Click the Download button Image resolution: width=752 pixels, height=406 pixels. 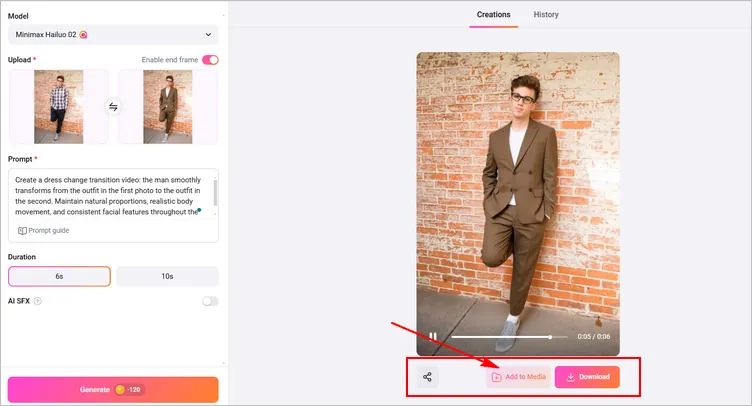point(588,377)
